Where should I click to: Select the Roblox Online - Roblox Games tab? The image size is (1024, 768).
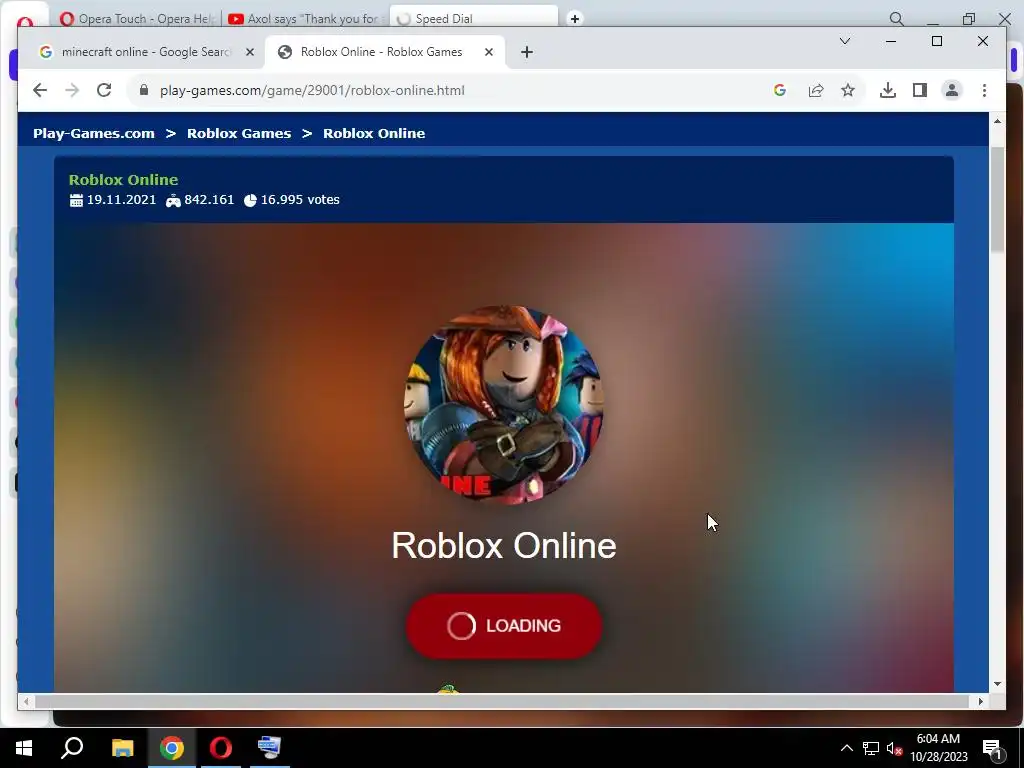coord(385,52)
